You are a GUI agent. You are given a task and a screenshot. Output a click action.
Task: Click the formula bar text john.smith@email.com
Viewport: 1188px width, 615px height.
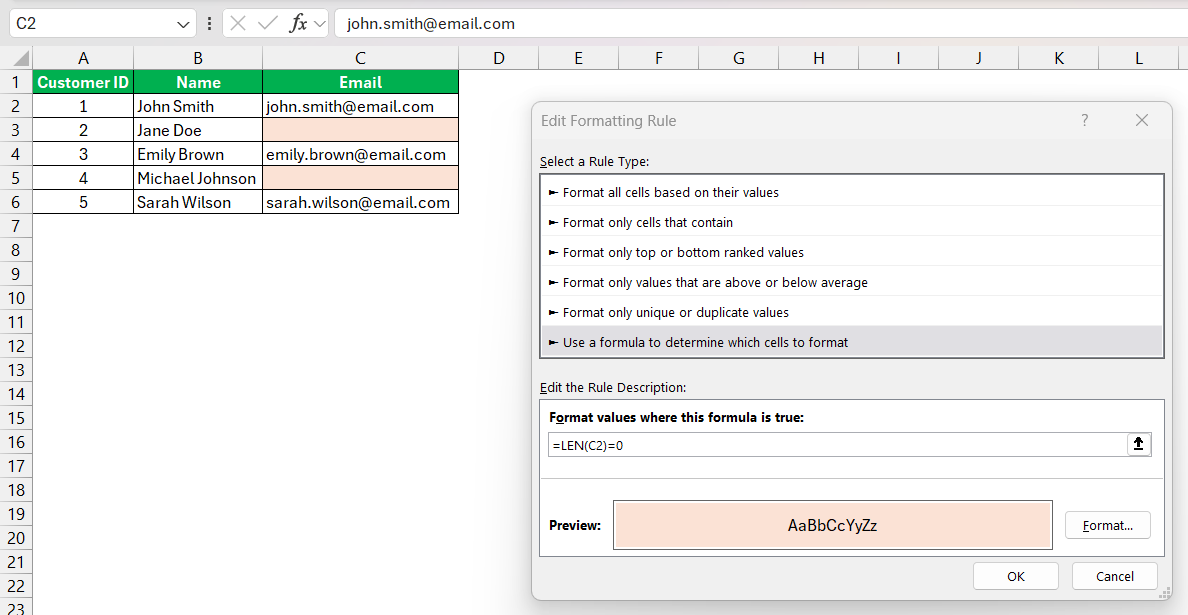click(x=430, y=23)
